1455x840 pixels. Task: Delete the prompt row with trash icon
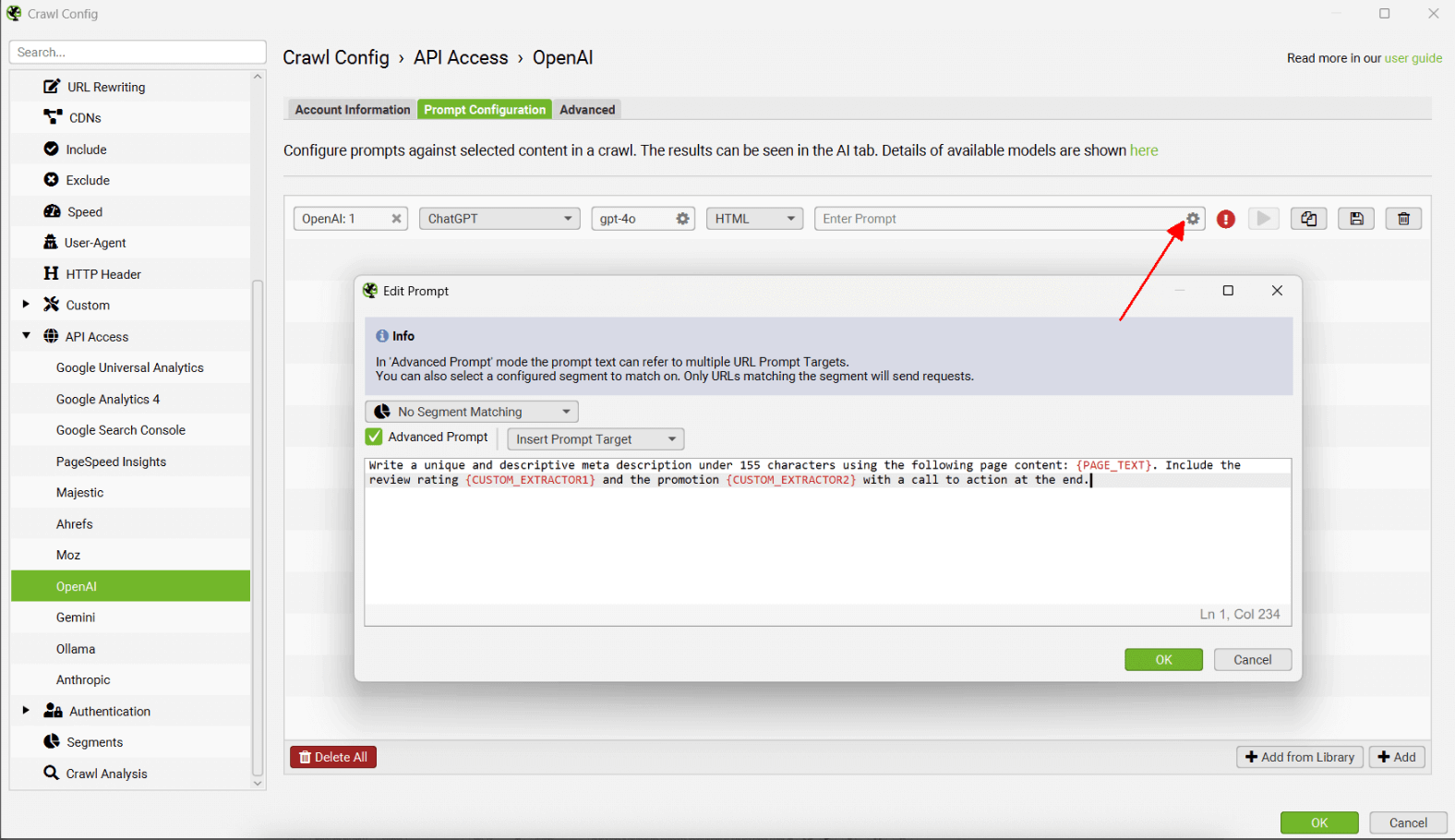pos(1402,219)
